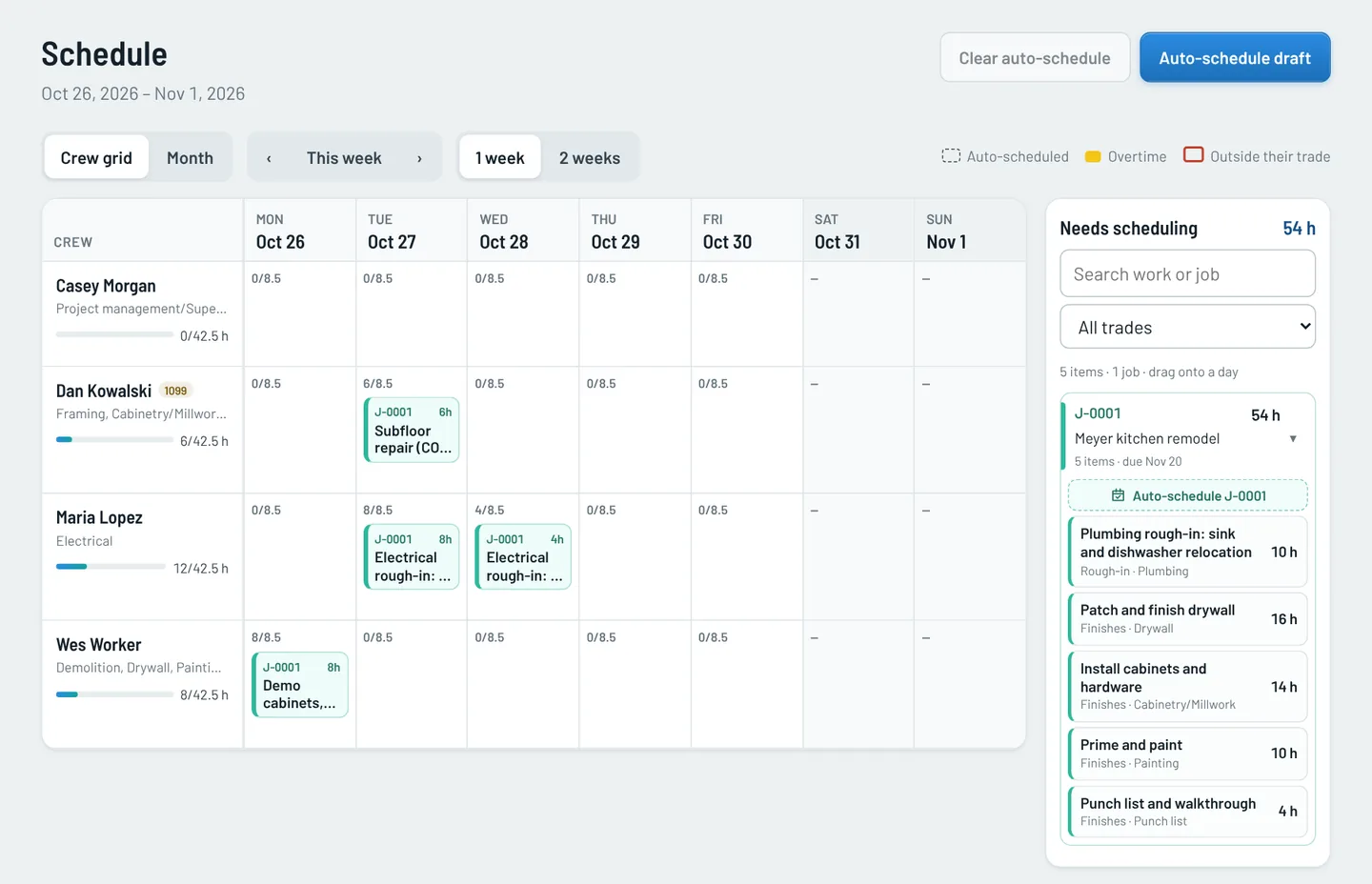Select Plumbing rough-in unscheduled item
Image resolution: width=1372 pixels, height=884 pixels.
click(1187, 552)
